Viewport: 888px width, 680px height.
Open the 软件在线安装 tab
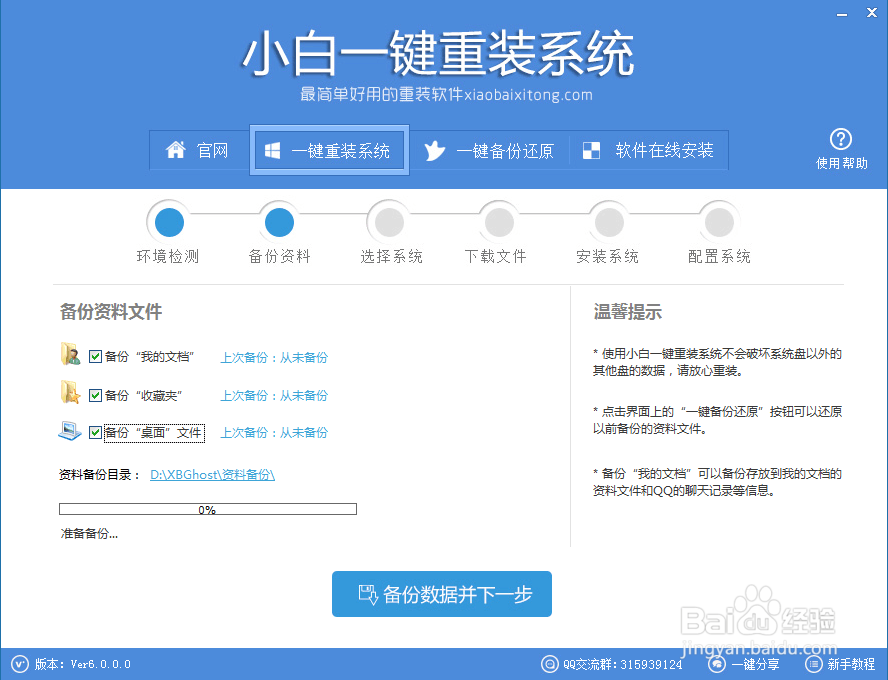point(650,150)
